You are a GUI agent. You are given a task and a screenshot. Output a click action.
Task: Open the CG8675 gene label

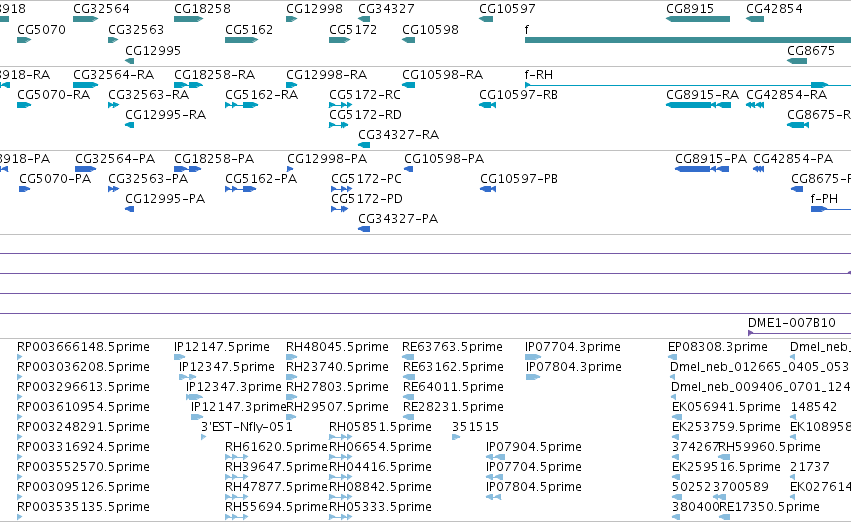(811, 50)
